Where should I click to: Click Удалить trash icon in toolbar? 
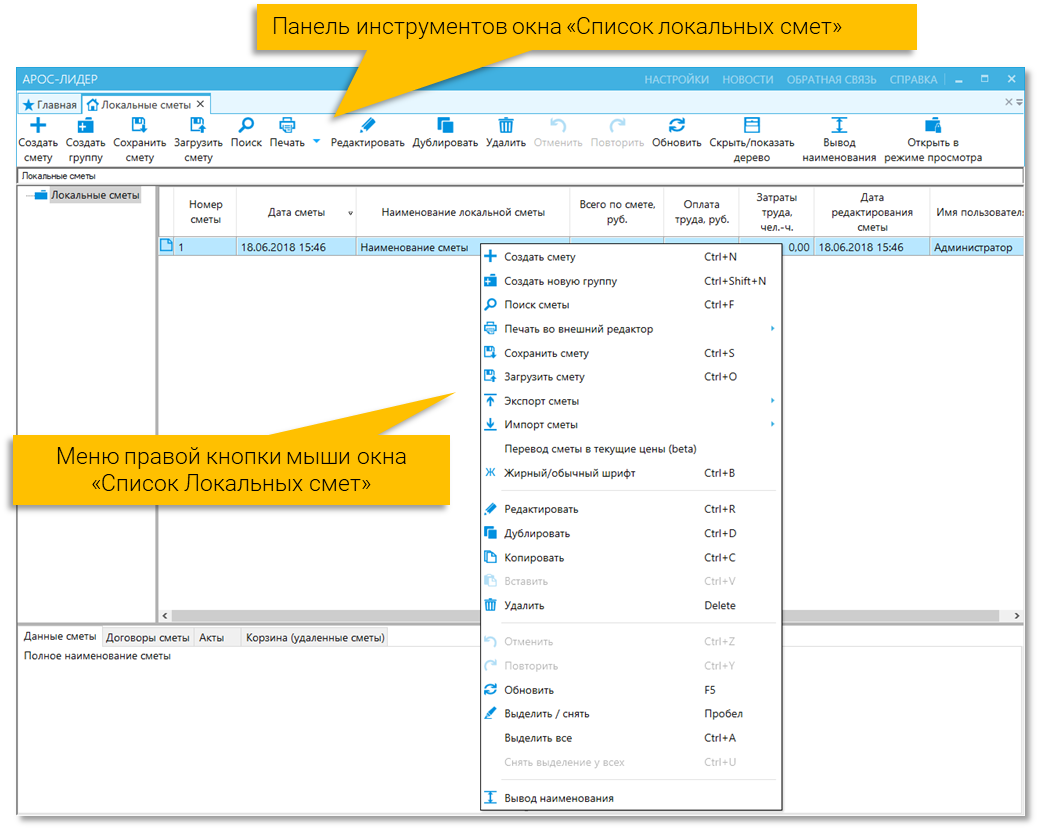(506, 125)
